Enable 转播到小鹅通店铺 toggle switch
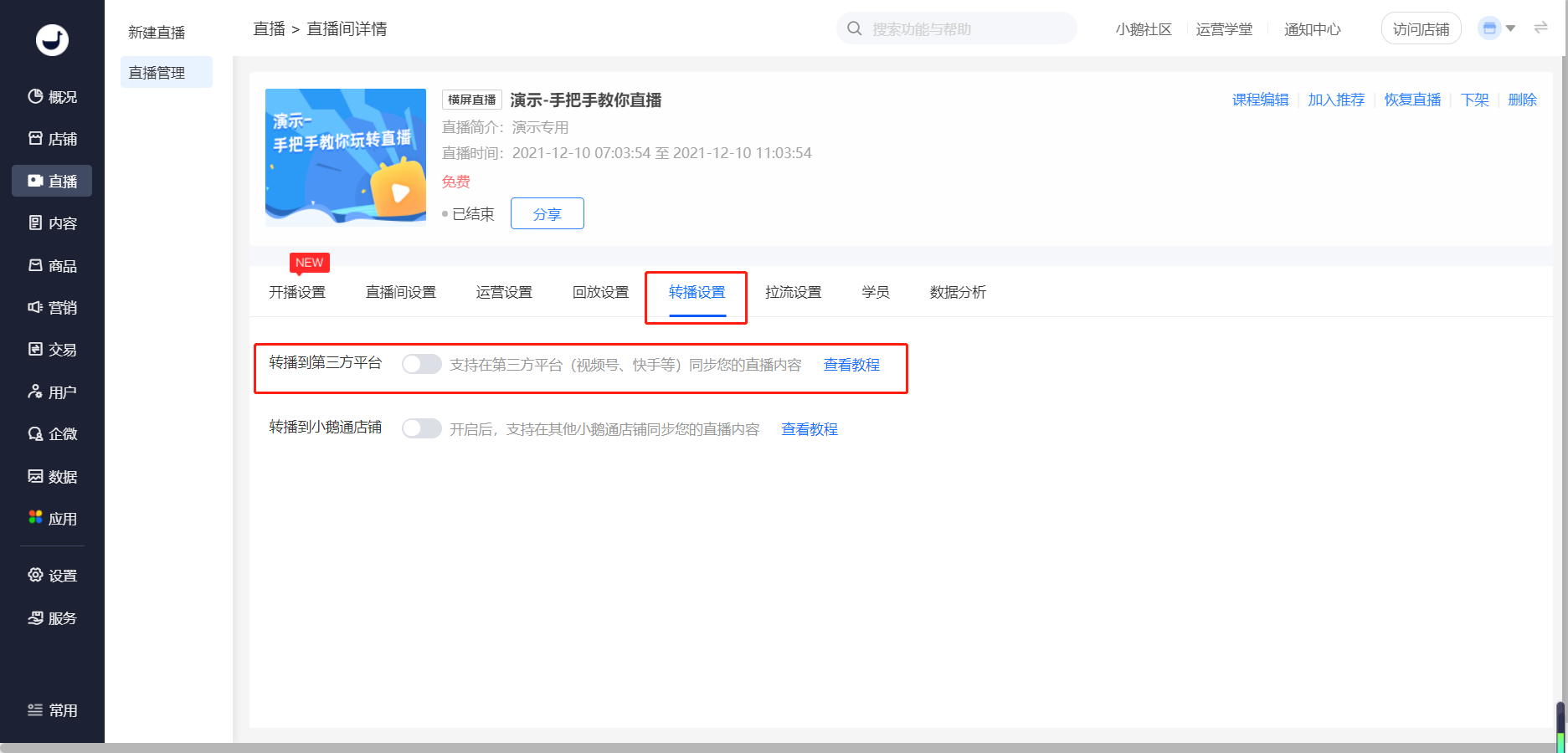 [x=421, y=428]
